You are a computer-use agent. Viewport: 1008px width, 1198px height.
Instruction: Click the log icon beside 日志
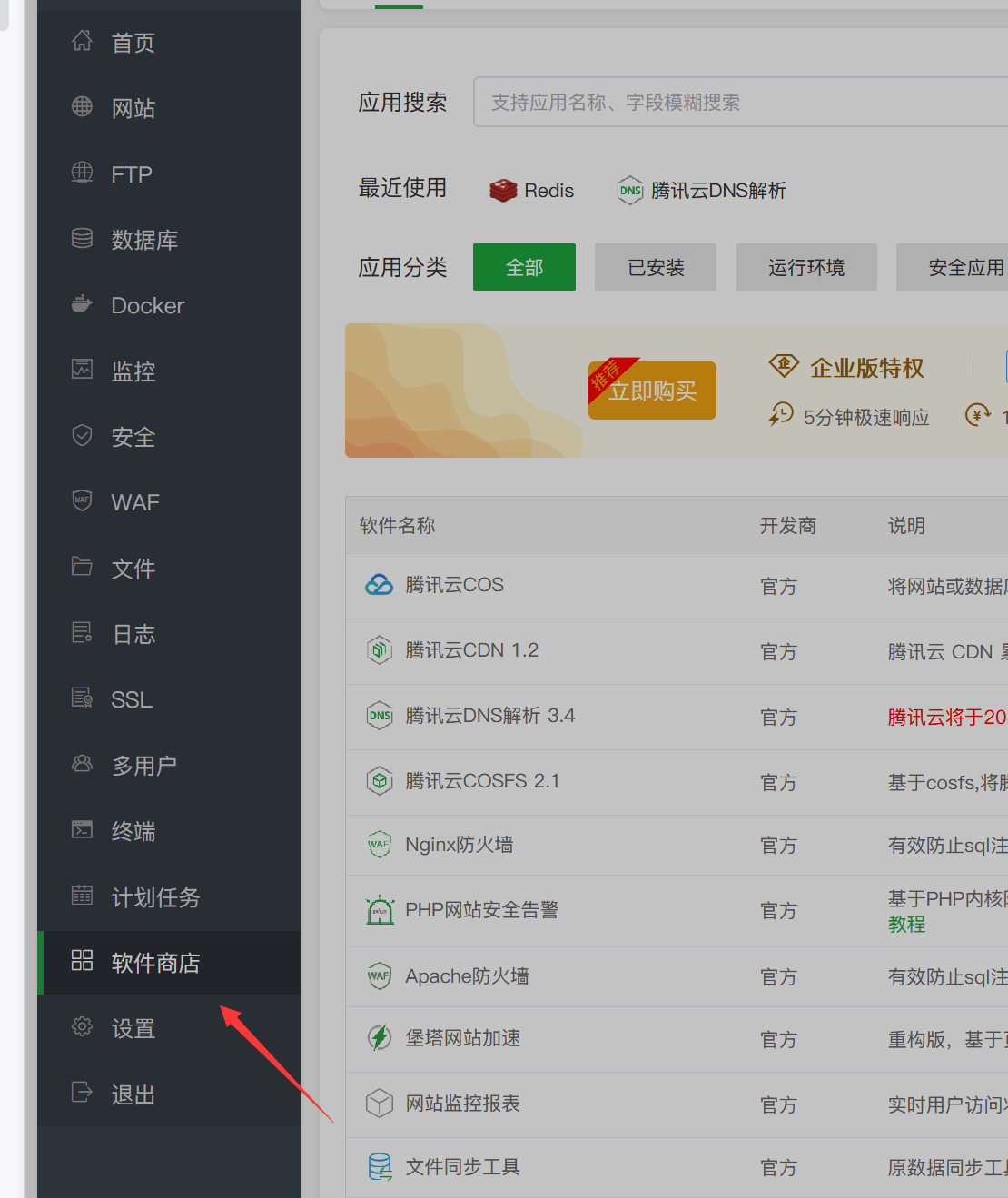[82, 632]
